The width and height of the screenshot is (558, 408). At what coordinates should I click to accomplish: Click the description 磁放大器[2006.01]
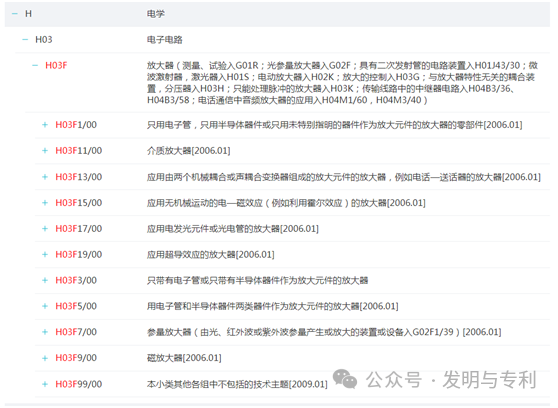point(184,358)
